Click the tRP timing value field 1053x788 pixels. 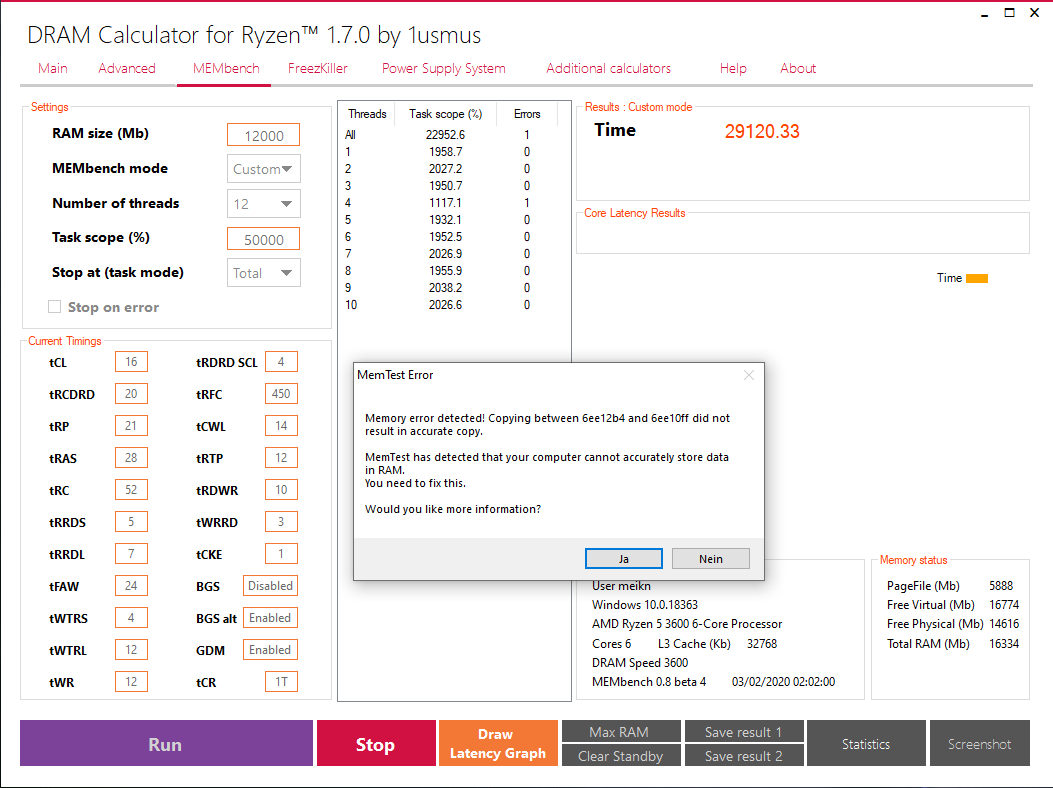pos(131,425)
